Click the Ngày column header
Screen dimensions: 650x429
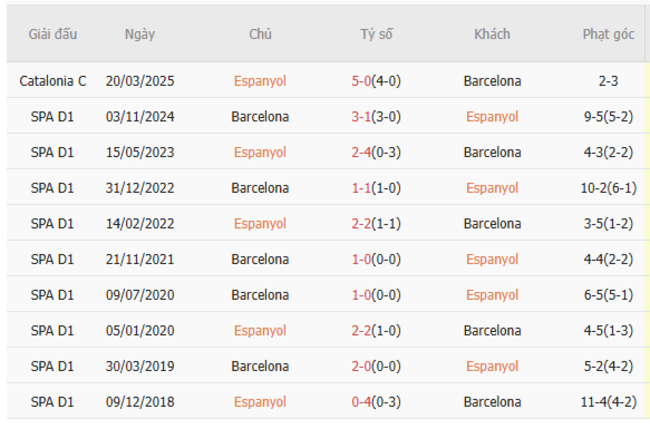pyautogui.click(x=139, y=34)
